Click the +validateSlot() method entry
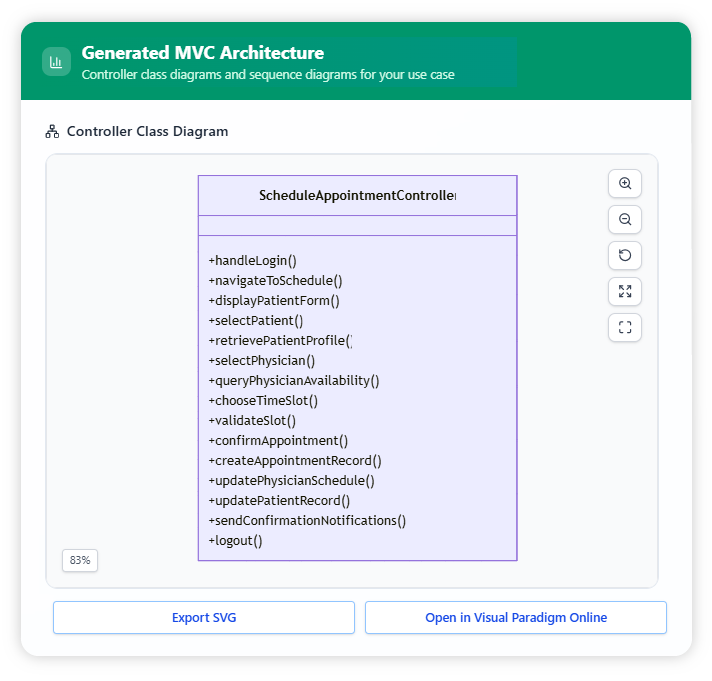 (x=252, y=421)
